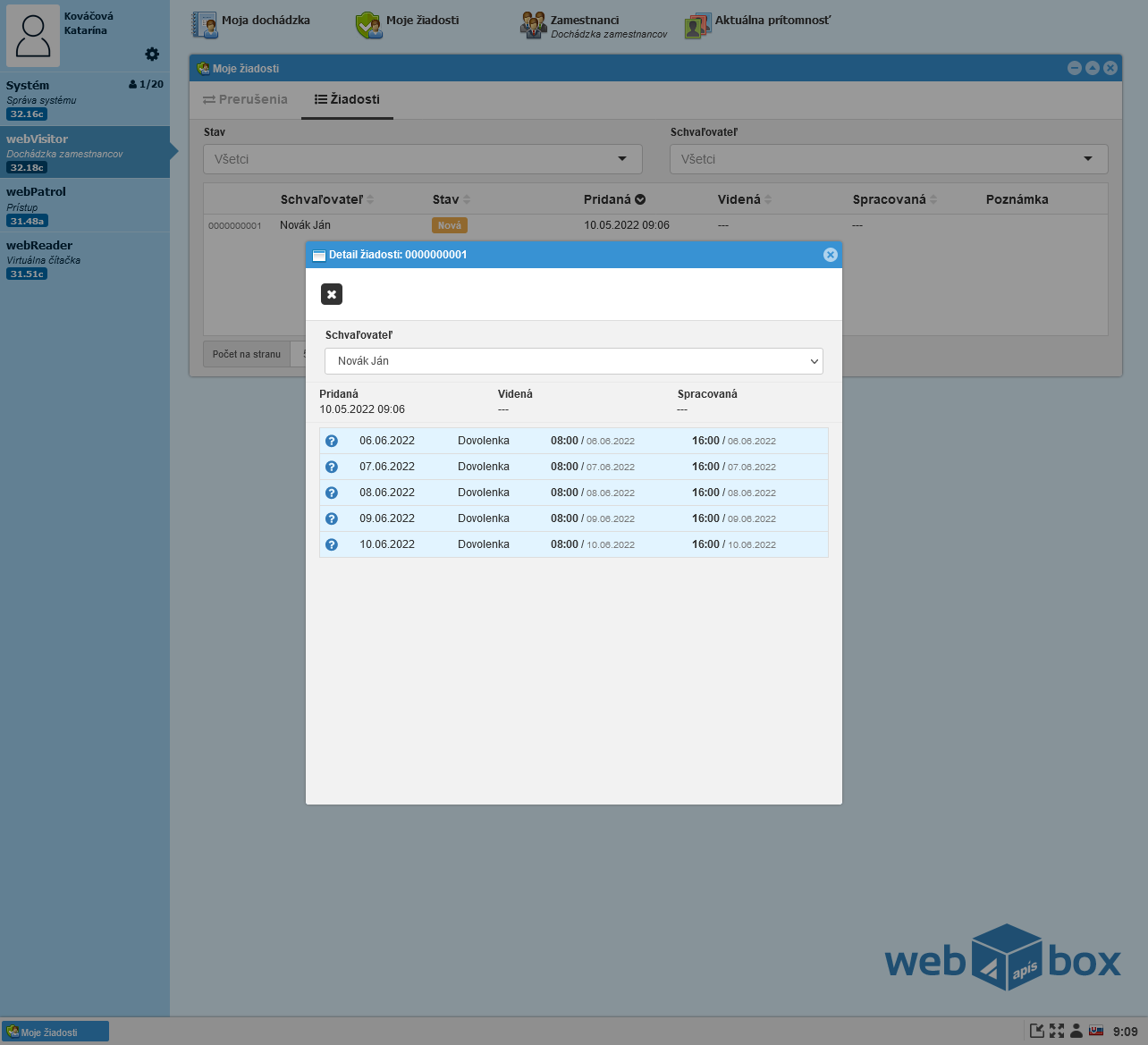Click the fullscreen arrows icon in taskbar
1148x1045 pixels.
coord(1057,1031)
